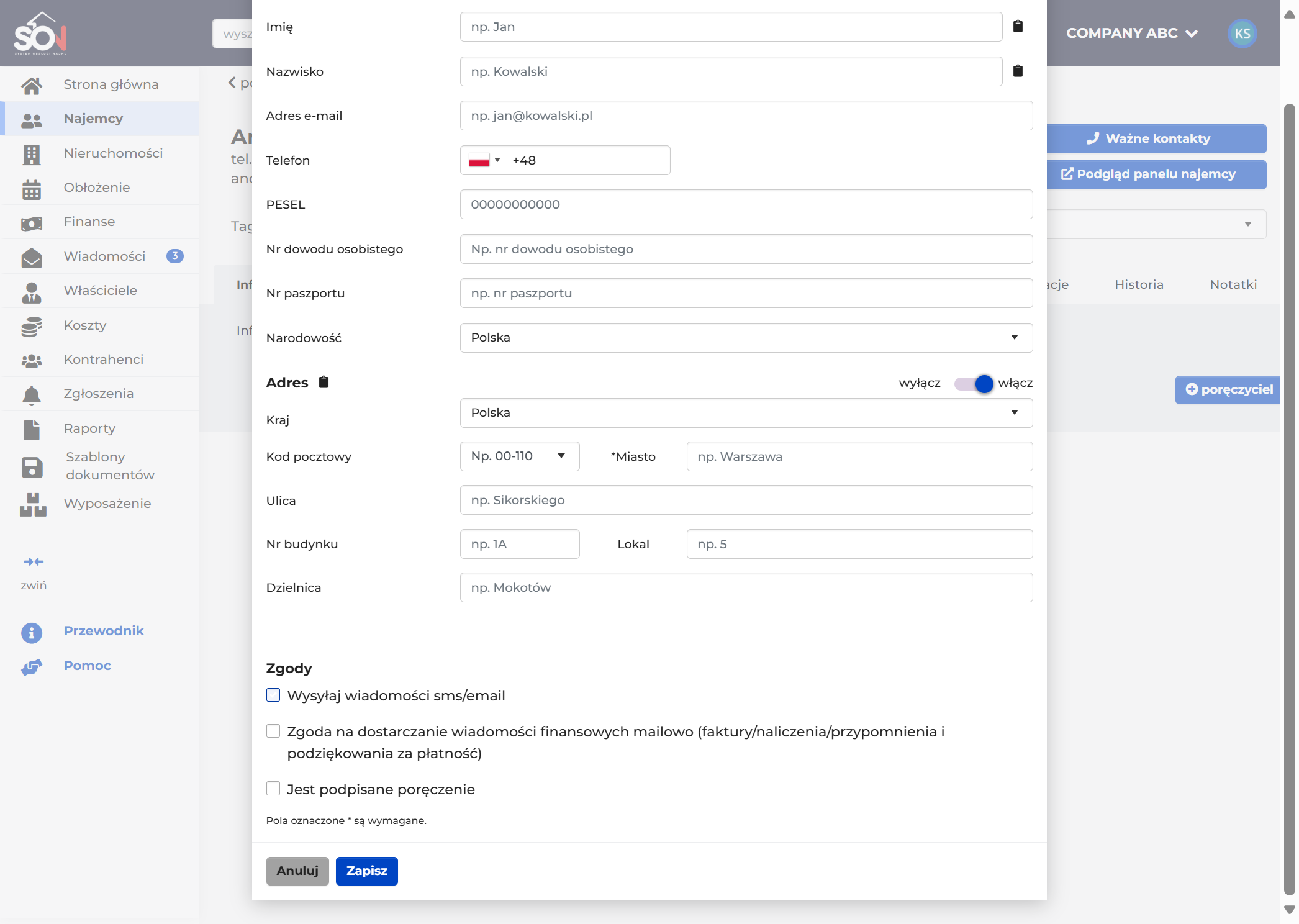Click the Obłożenie calendar icon

pyautogui.click(x=32, y=188)
